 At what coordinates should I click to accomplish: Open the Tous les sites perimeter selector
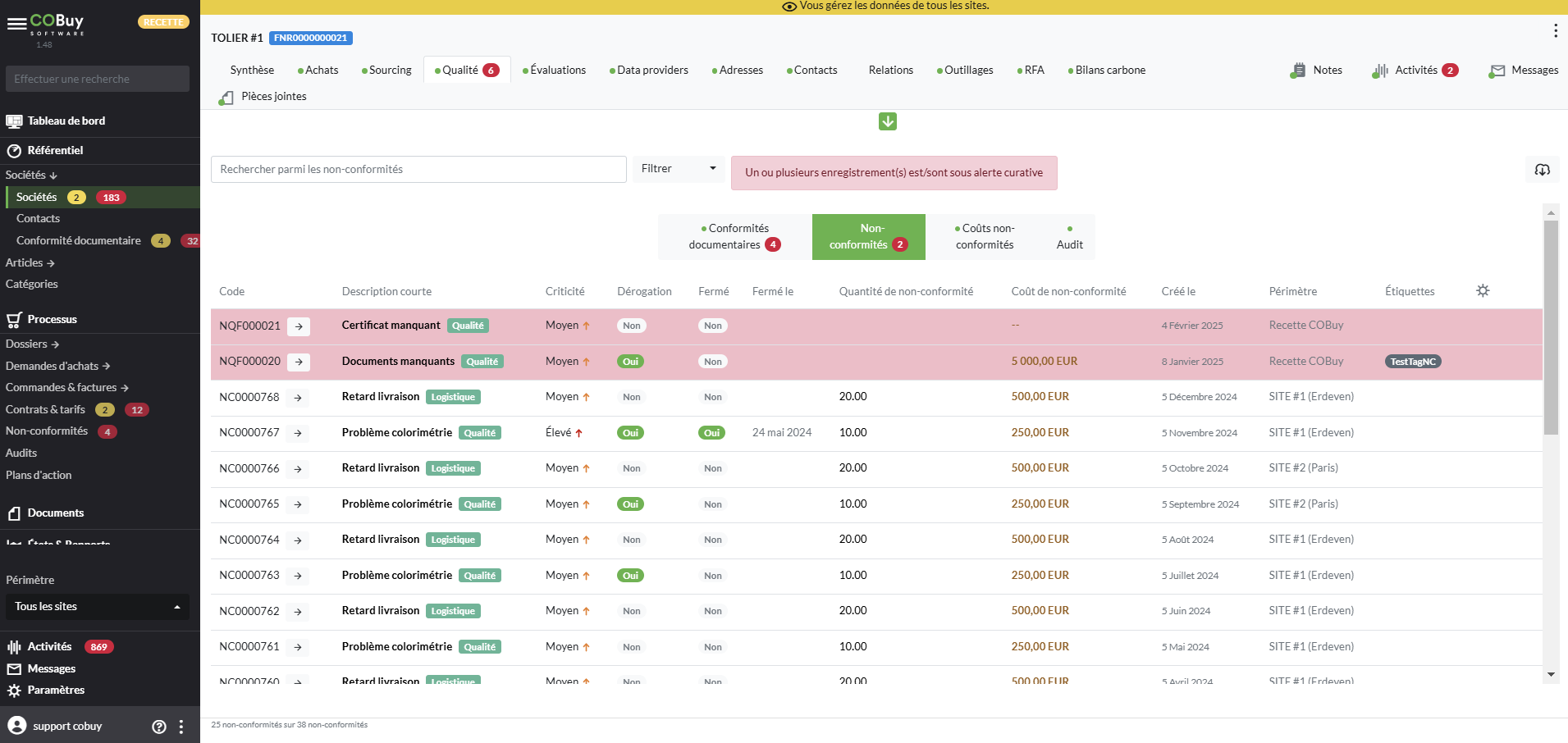(x=97, y=607)
